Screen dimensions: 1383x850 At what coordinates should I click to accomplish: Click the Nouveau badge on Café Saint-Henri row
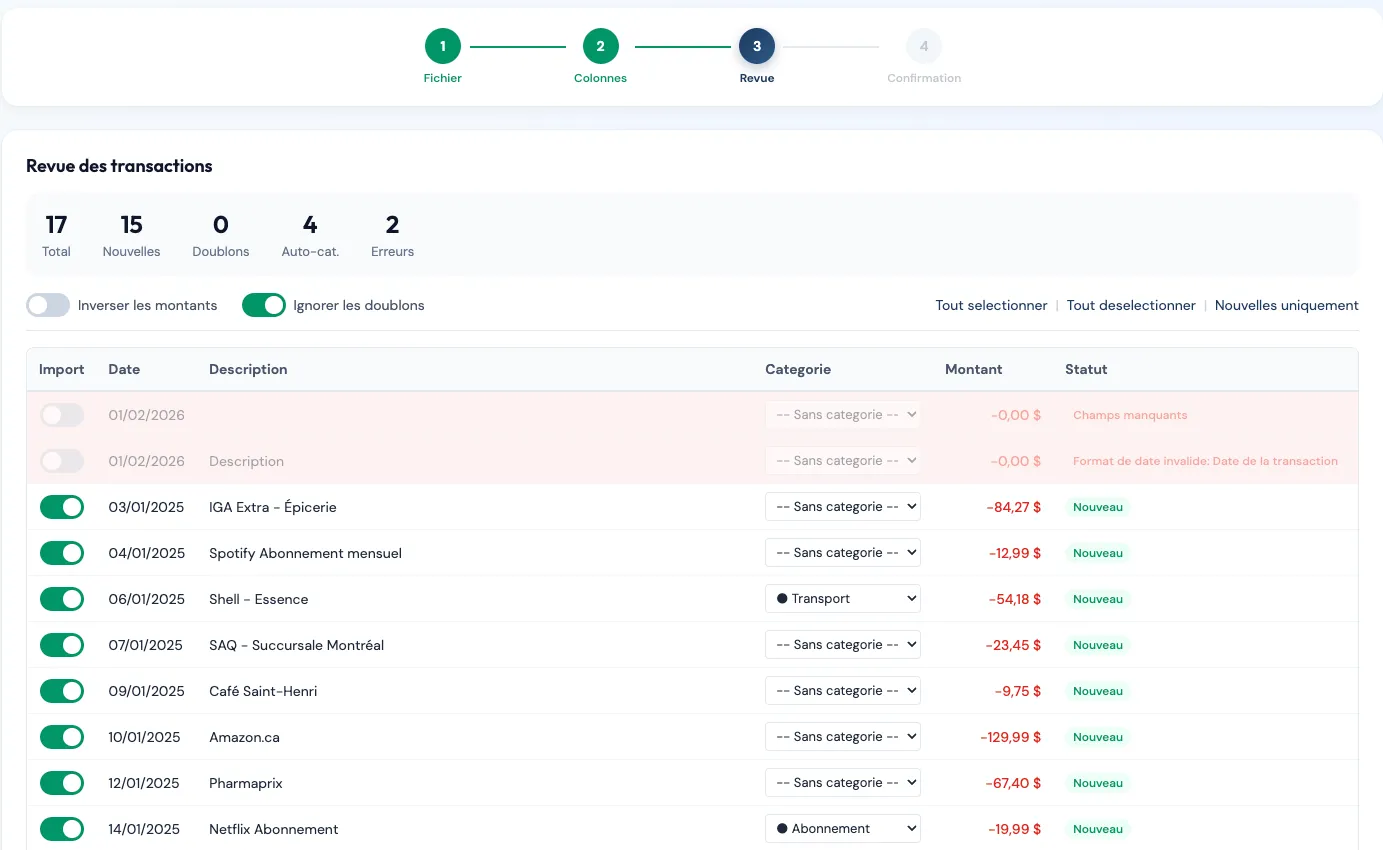(1098, 690)
